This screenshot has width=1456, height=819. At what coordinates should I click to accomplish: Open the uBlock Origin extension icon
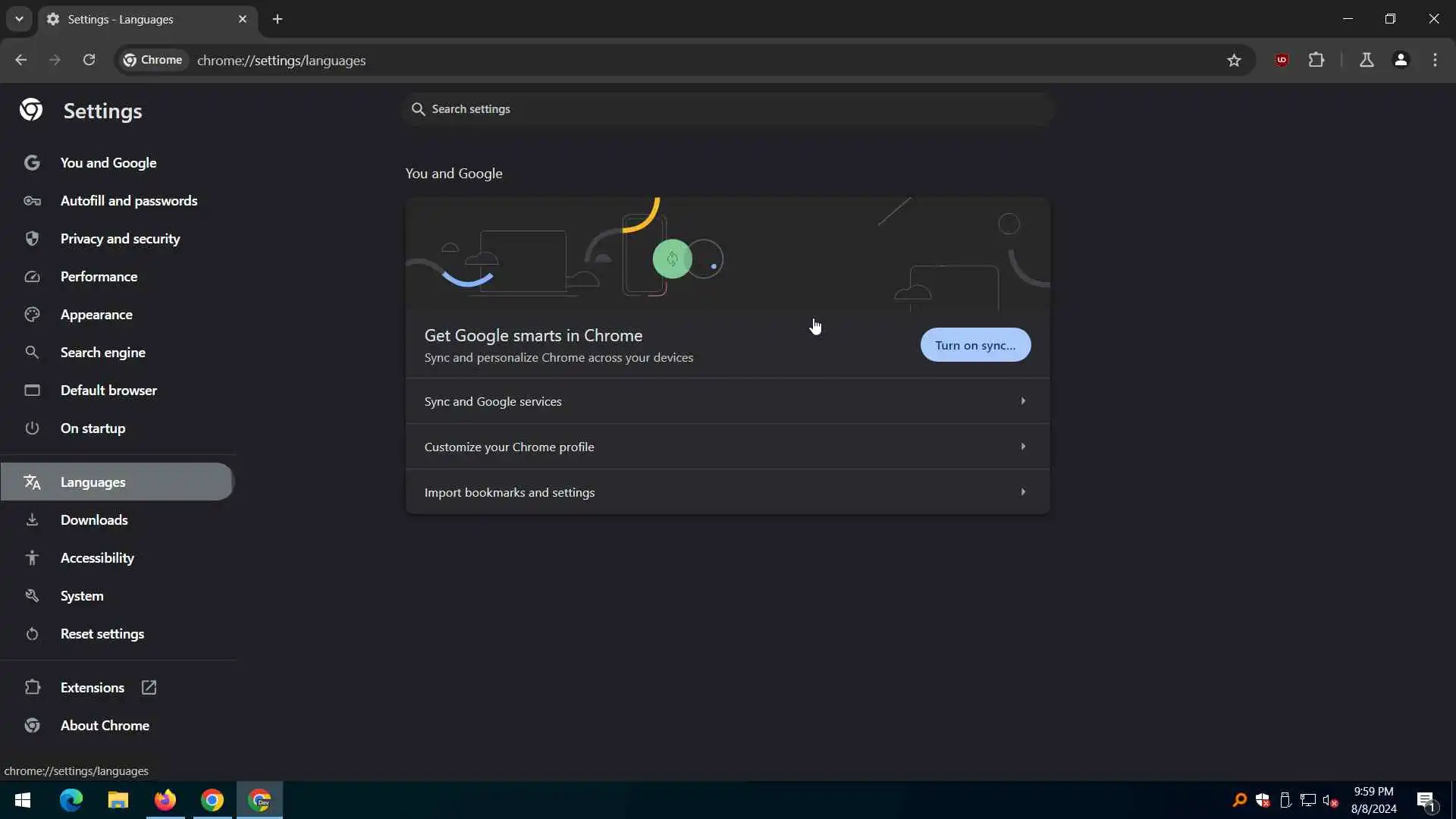pyautogui.click(x=1282, y=60)
